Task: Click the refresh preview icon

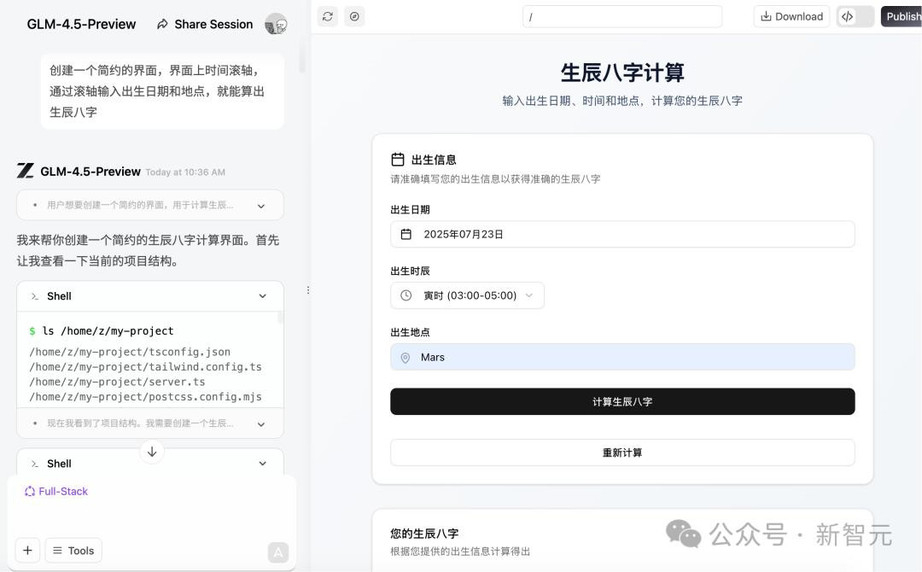Action: coord(328,16)
